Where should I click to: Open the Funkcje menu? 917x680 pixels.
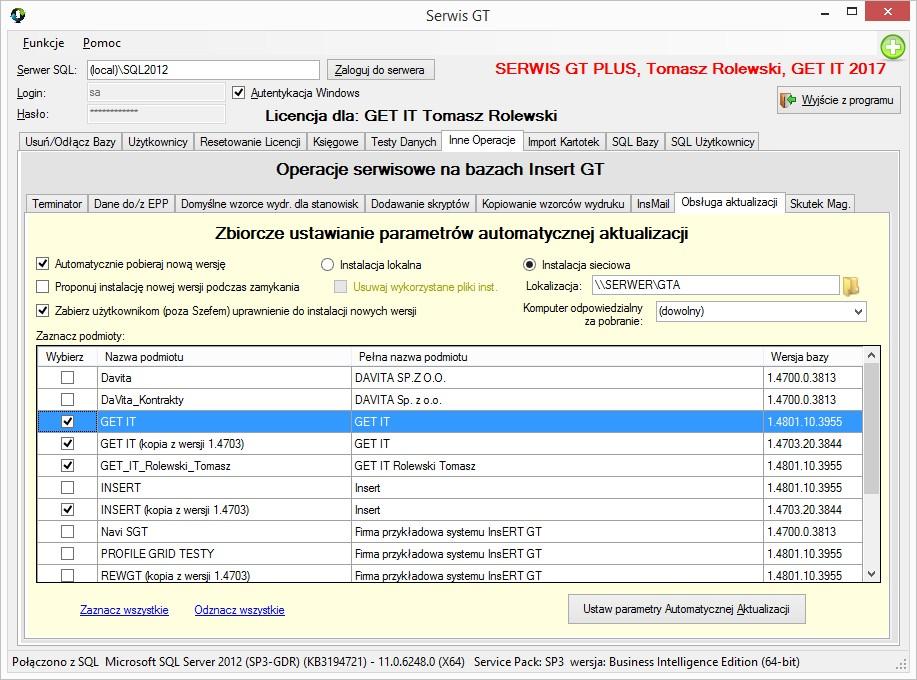[x=43, y=43]
